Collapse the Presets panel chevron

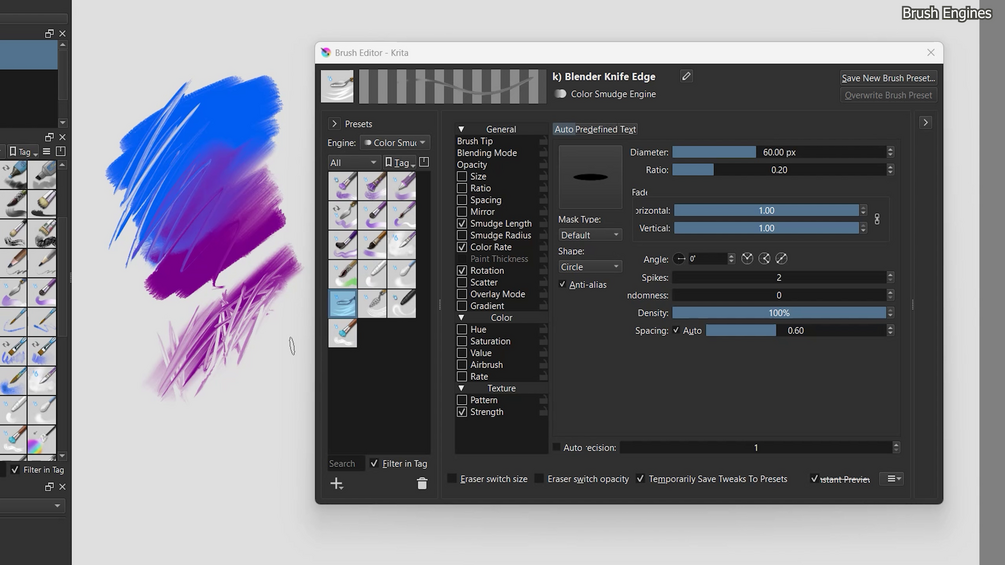click(x=334, y=124)
